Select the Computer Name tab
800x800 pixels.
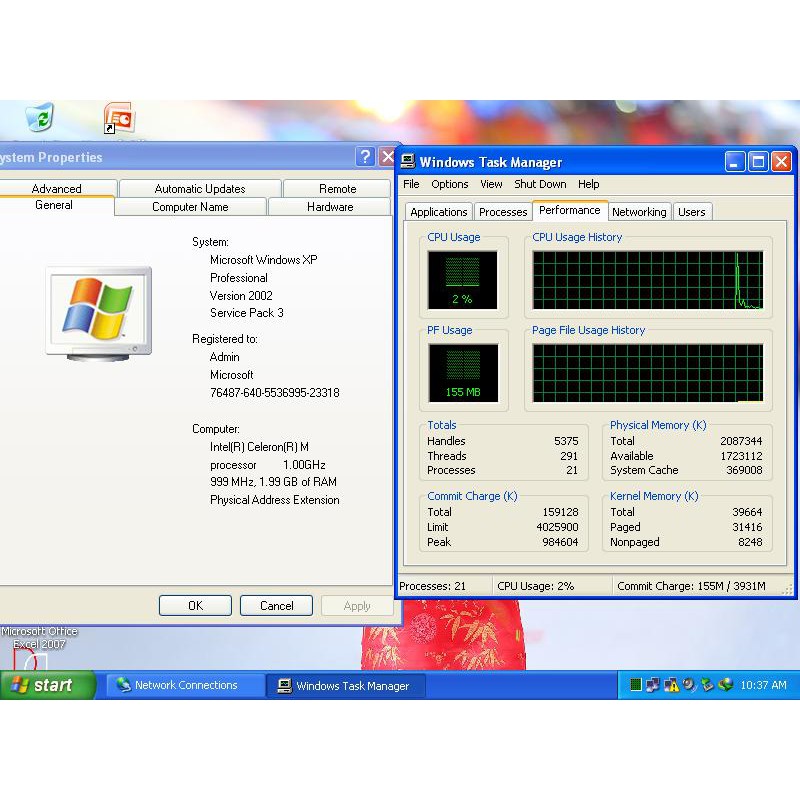(x=190, y=207)
